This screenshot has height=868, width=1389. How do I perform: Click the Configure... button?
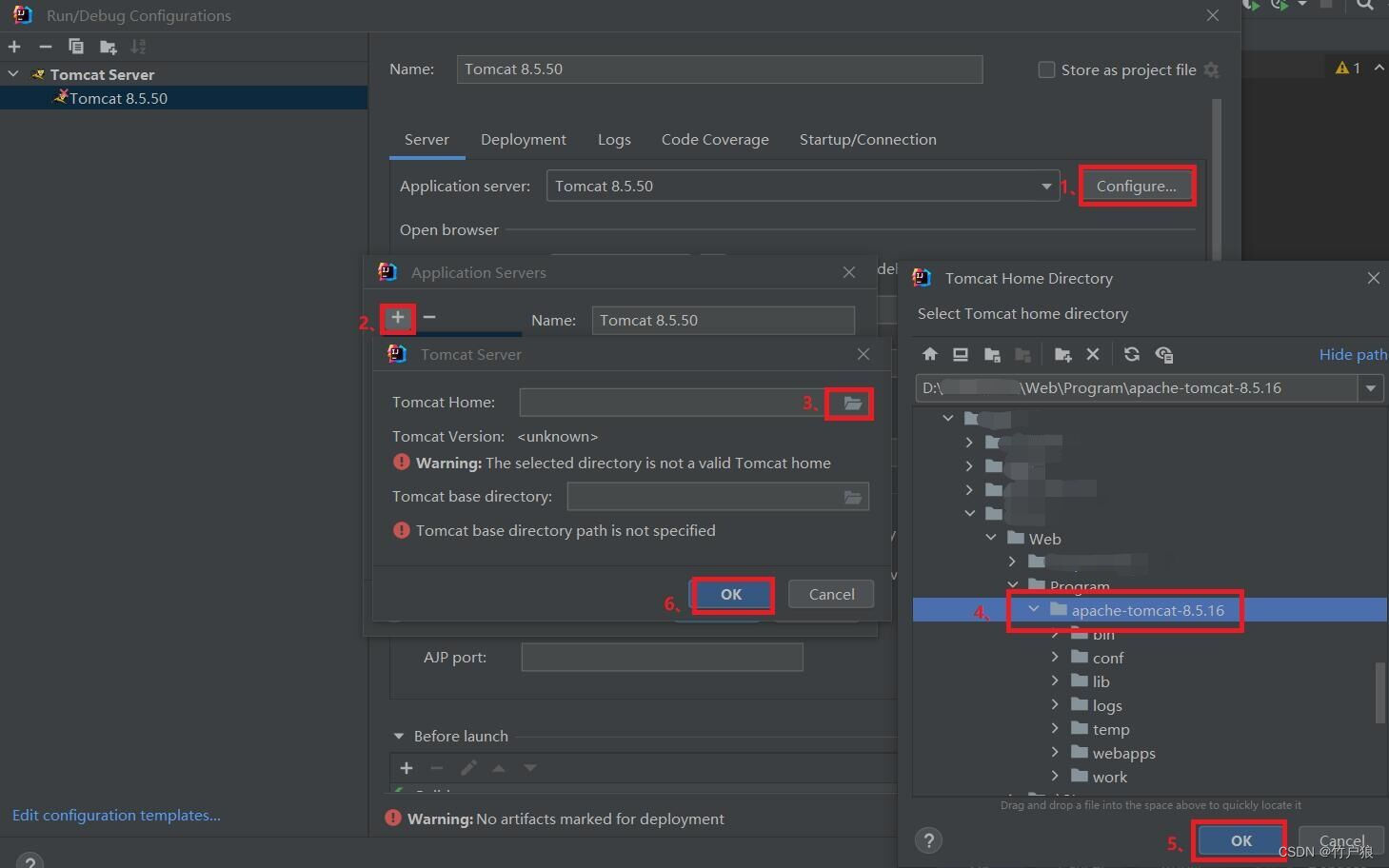tap(1137, 186)
